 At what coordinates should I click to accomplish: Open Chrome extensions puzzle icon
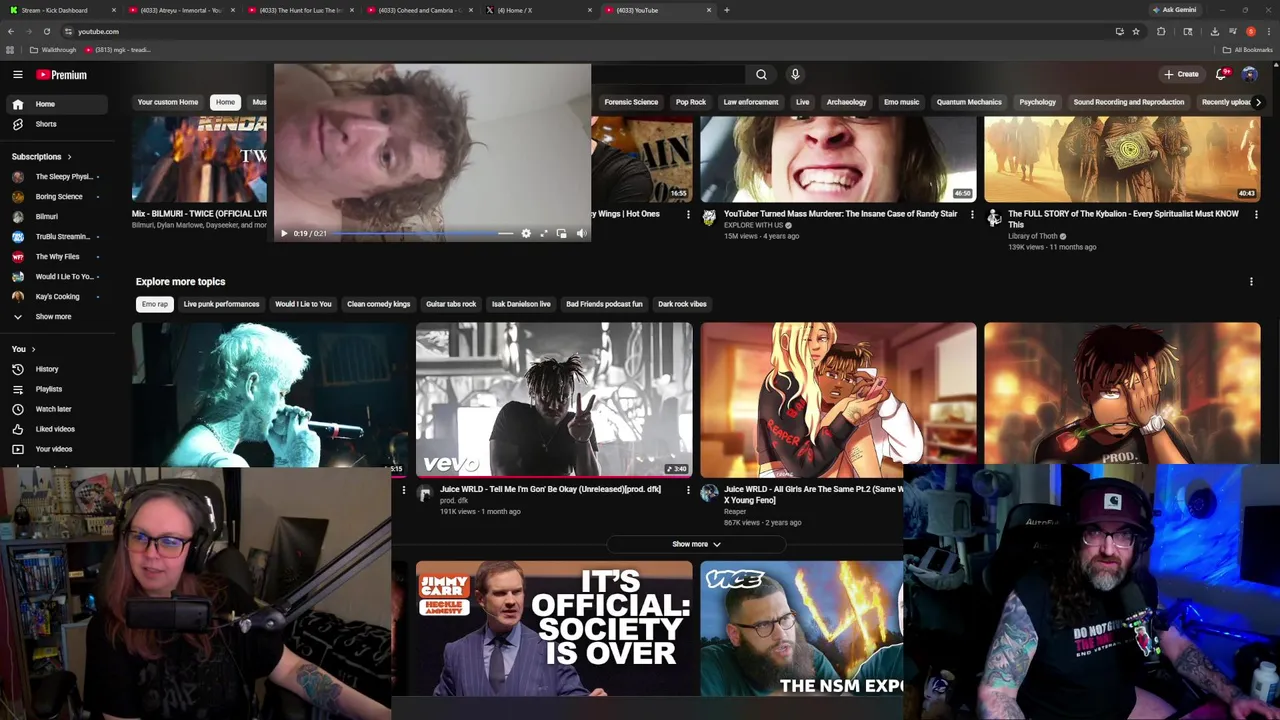(x=1161, y=31)
